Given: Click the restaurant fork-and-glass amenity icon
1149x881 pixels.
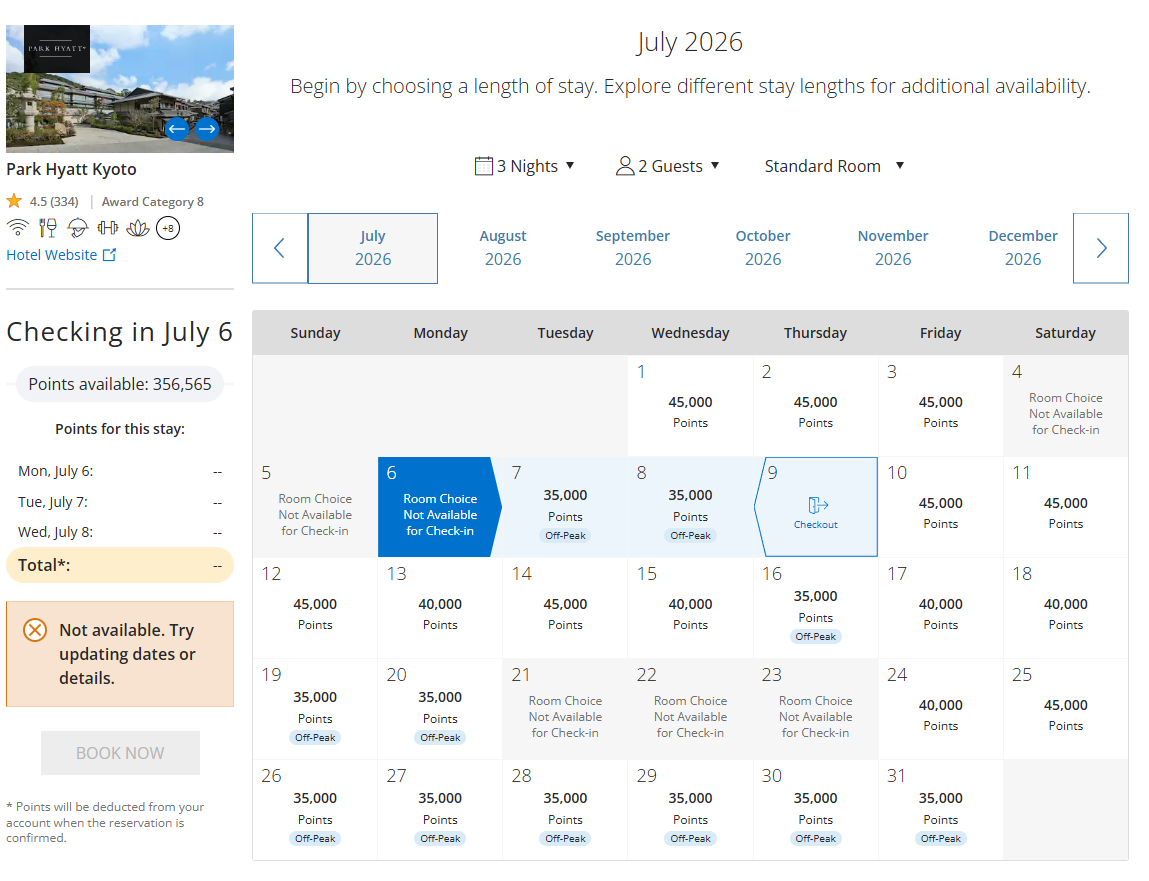Looking at the screenshot, I should [x=47, y=227].
